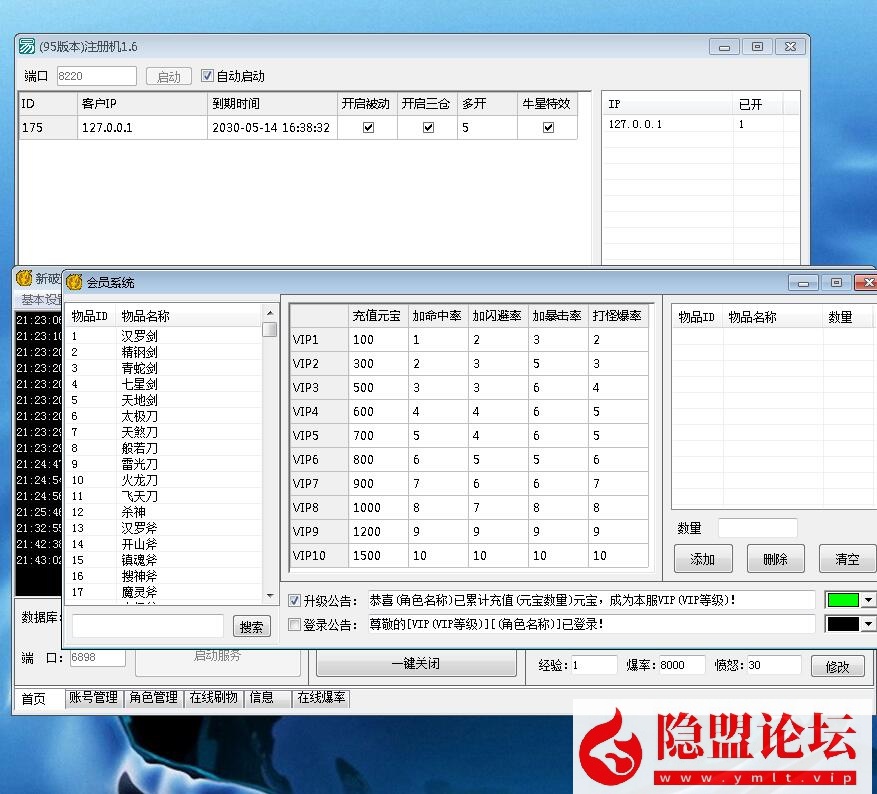Image resolution: width=877 pixels, height=794 pixels.
Task: Click the green color swatch for upgrade announcements
Action: [x=843, y=600]
